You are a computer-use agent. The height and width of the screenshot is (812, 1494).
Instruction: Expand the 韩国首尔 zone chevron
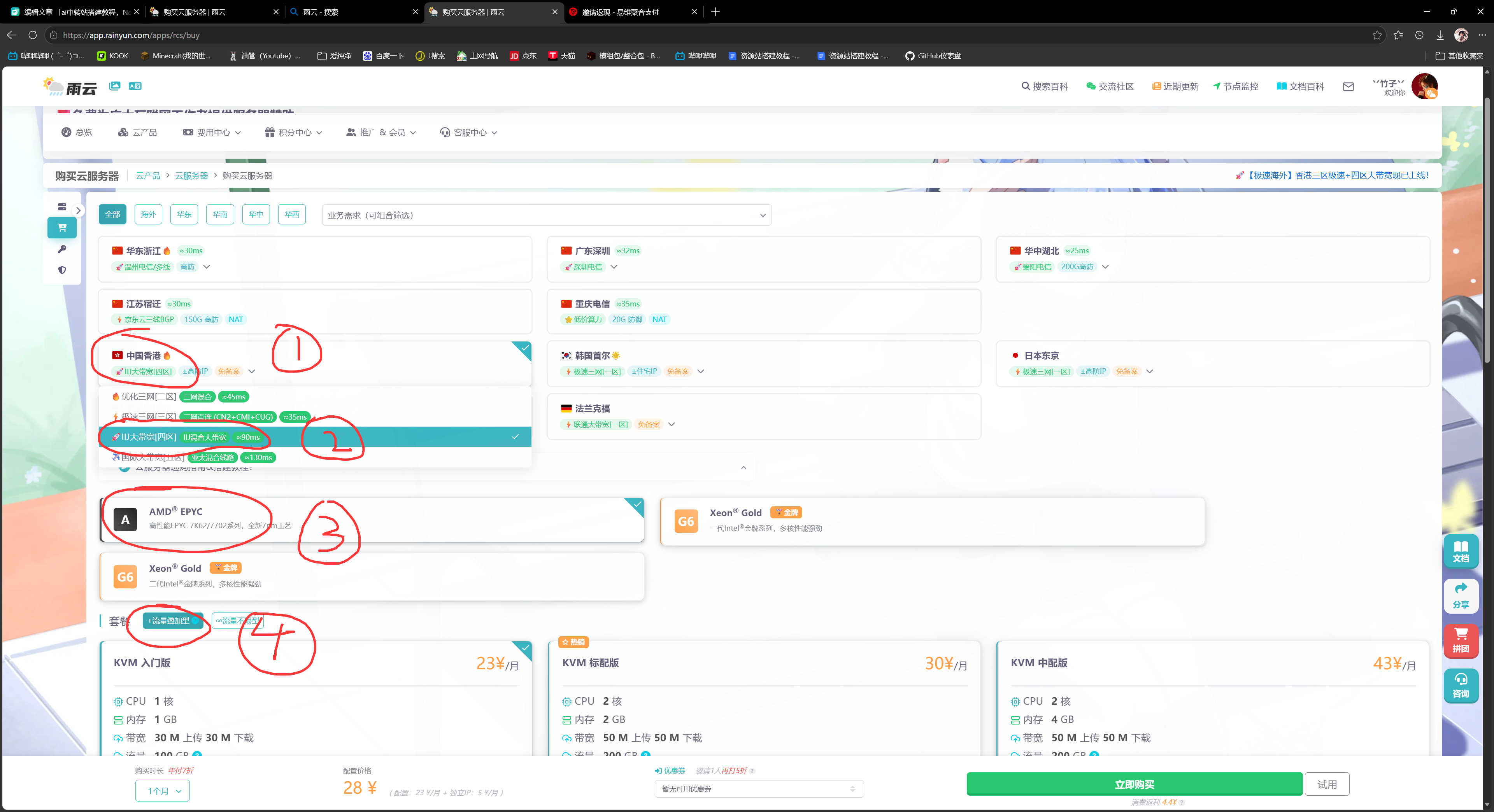tap(701, 371)
